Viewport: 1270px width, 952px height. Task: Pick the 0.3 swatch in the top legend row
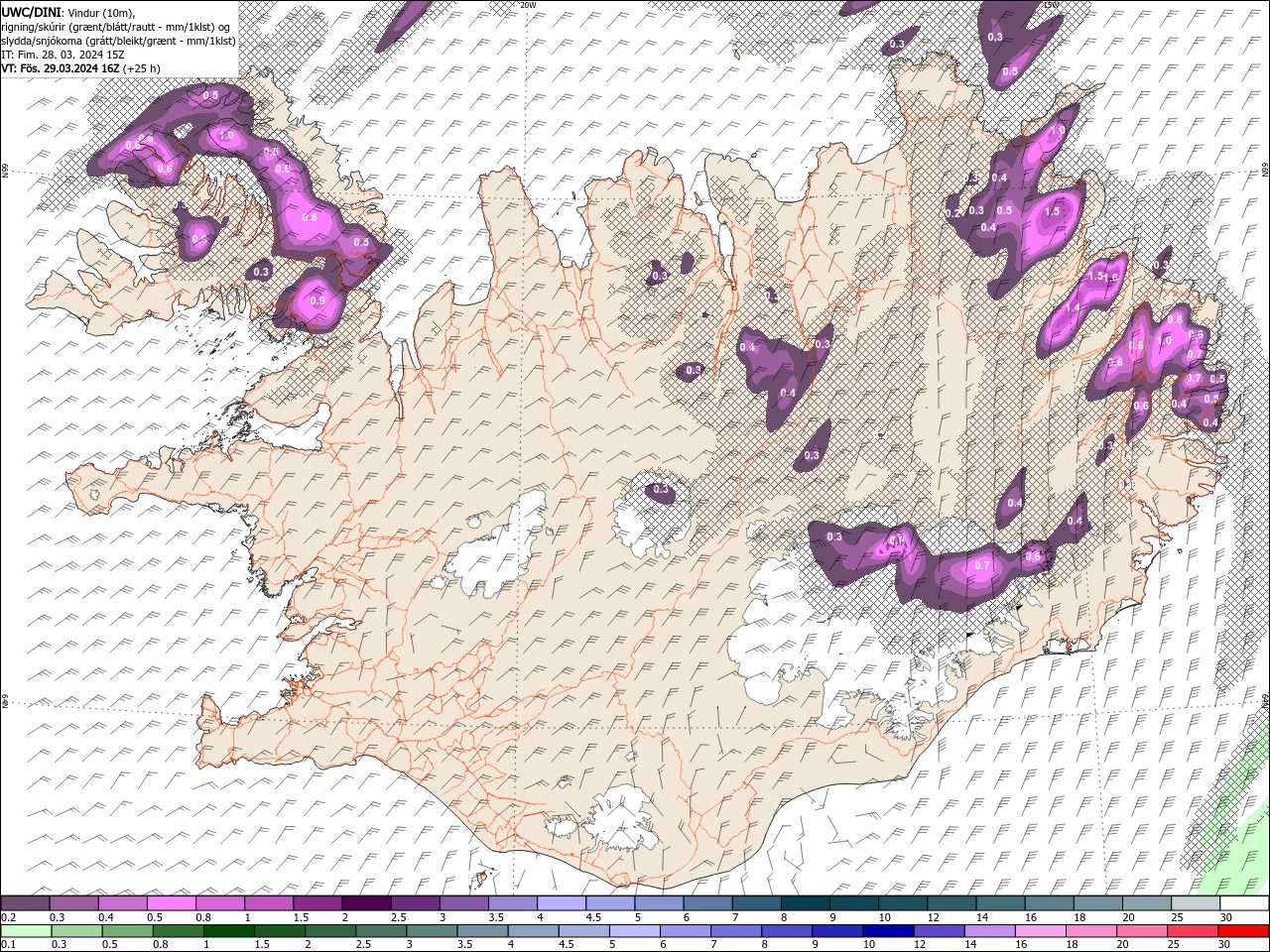click(x=74, y=903)
